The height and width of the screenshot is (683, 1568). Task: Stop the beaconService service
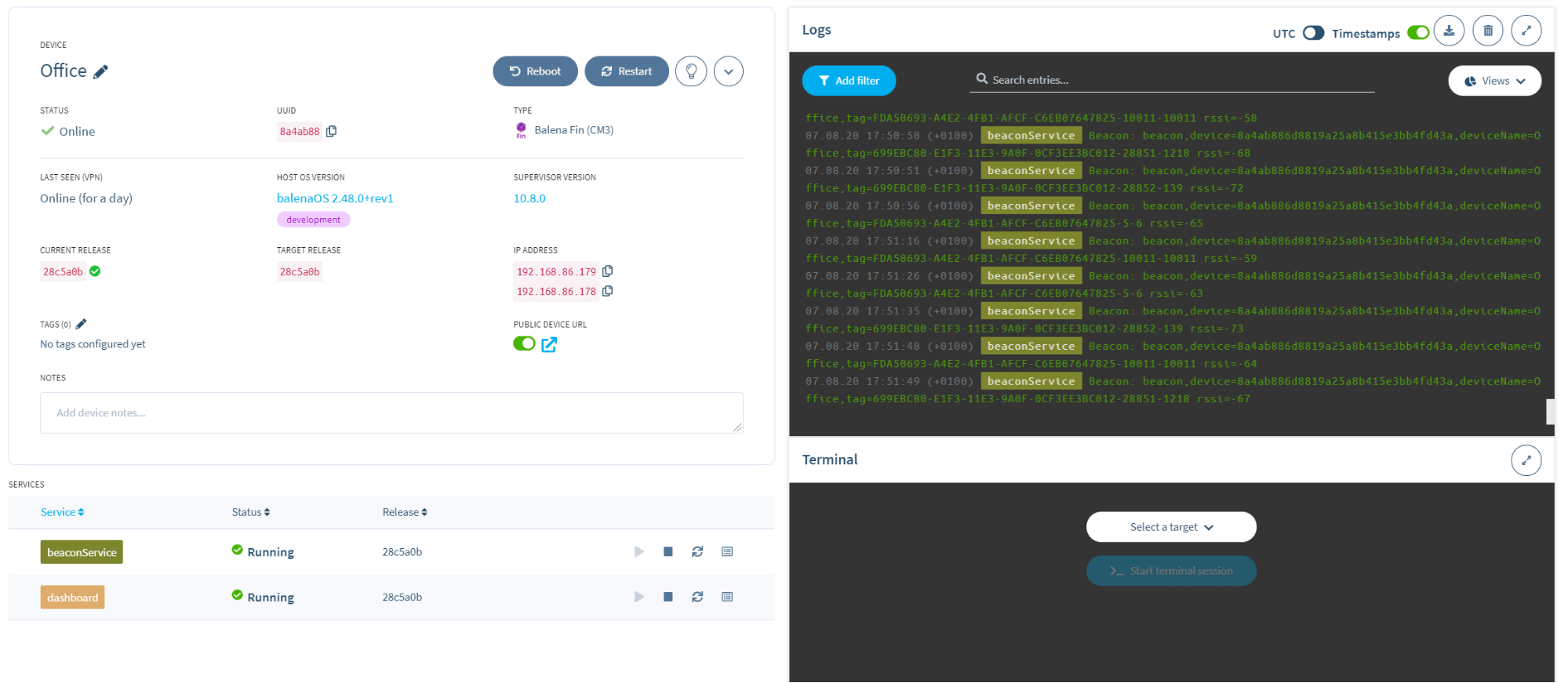pyautogui.click(x=668, y=552)
